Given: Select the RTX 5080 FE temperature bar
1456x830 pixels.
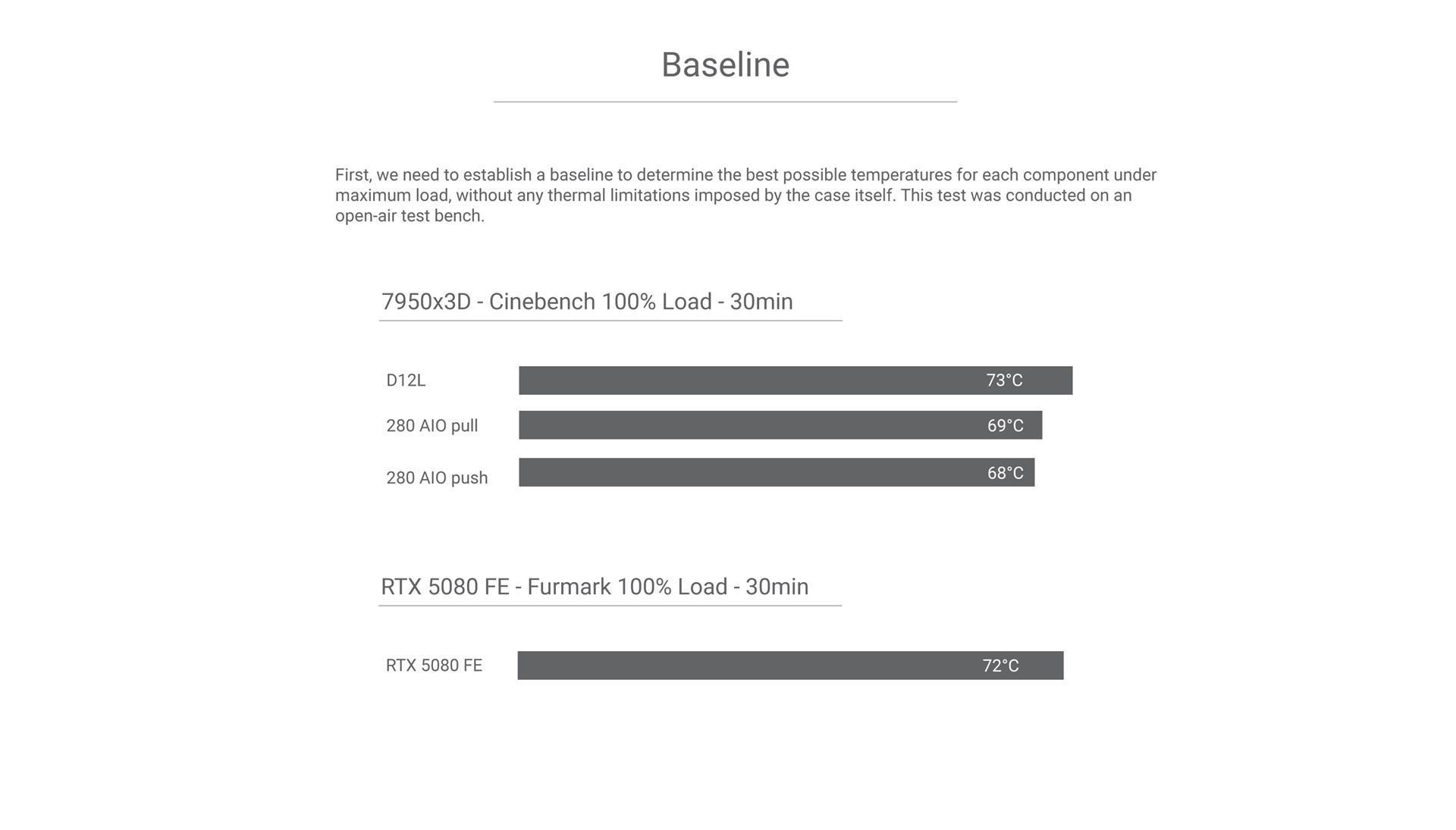Looking at the screenshot, I should 790,666.
